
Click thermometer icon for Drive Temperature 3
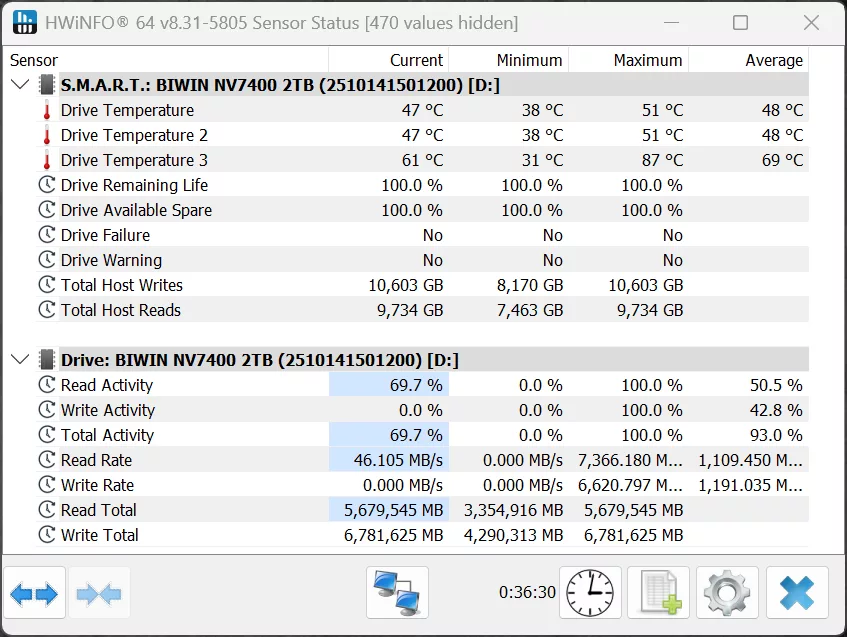coord(47,160)
